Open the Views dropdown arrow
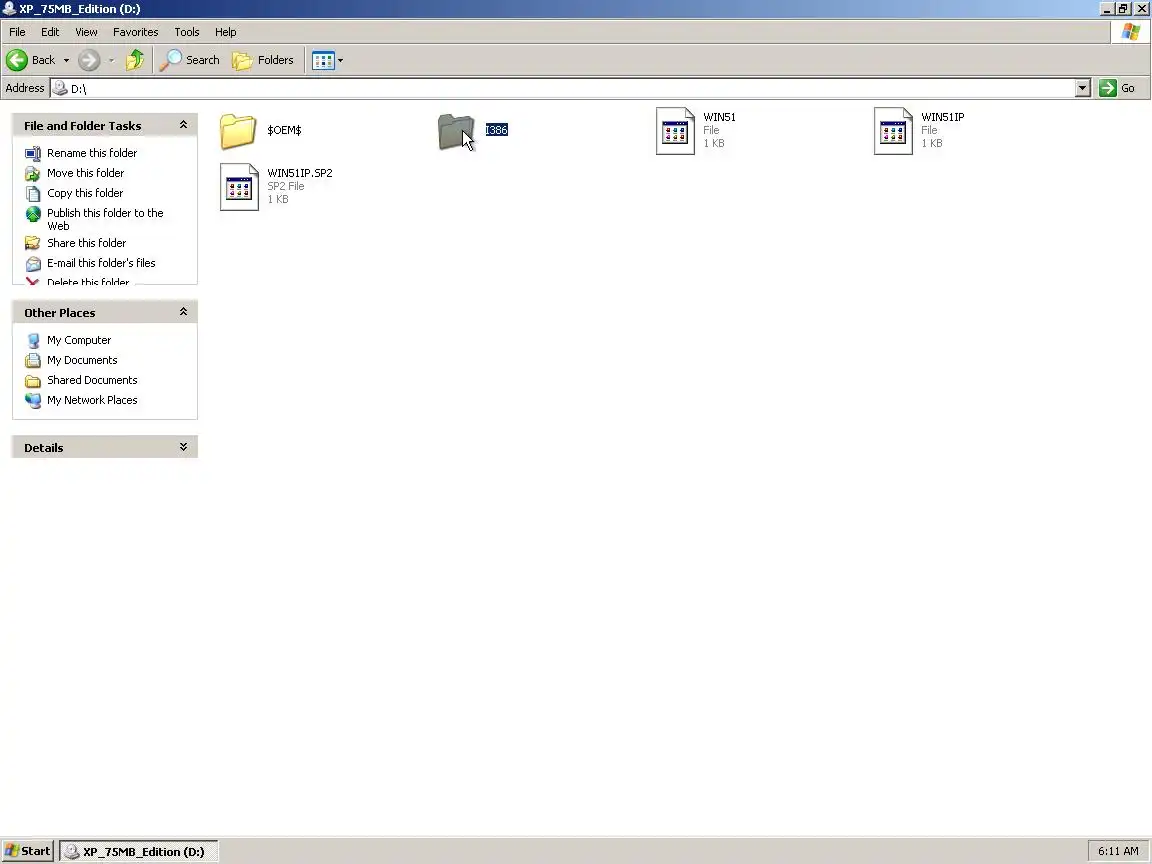 [340, 60]
